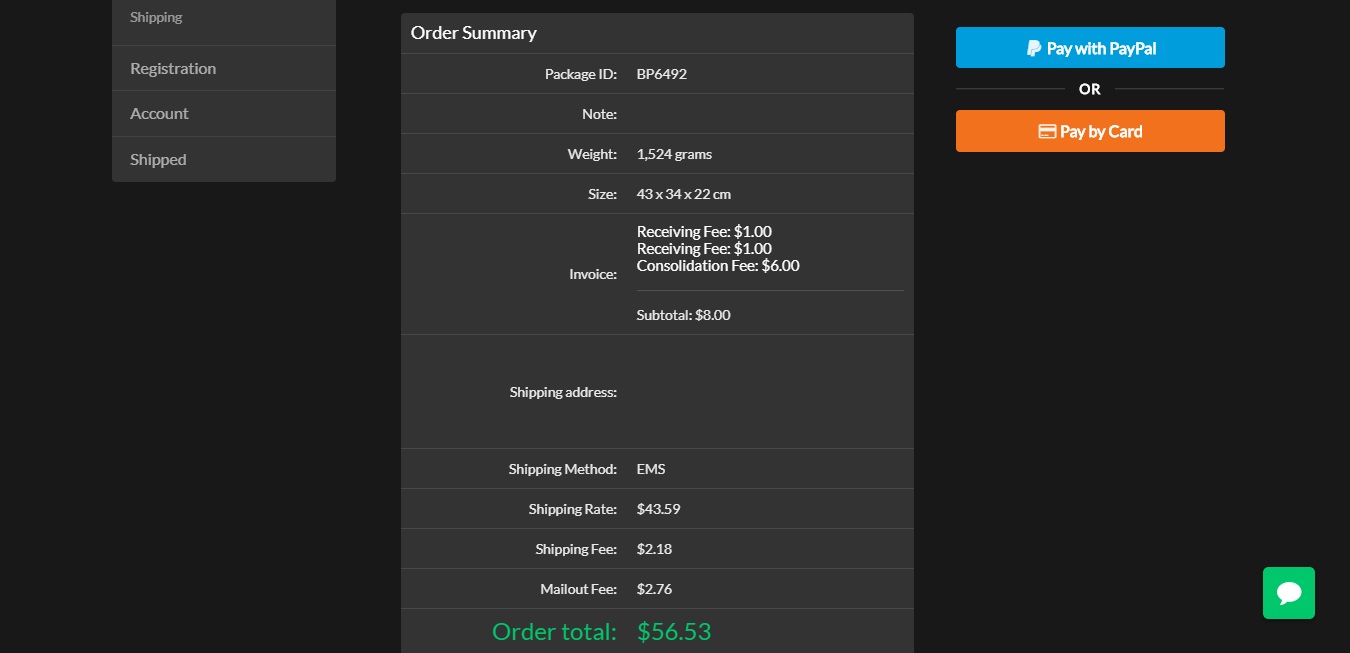Click package ID BP6492
Viewport: 1350px width, 653px height.
coord(661,74)
